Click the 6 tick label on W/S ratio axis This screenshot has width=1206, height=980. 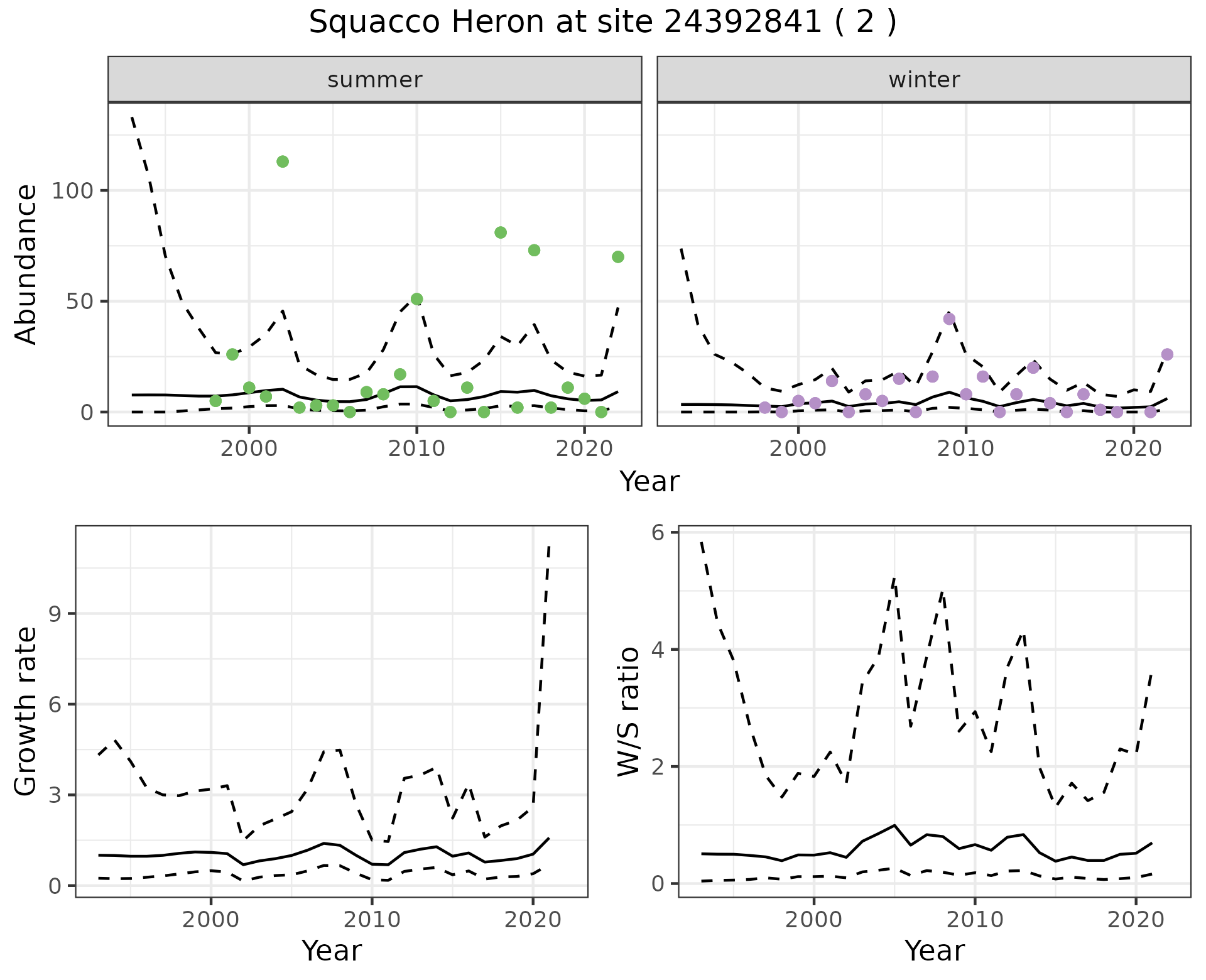pos(658,533)
